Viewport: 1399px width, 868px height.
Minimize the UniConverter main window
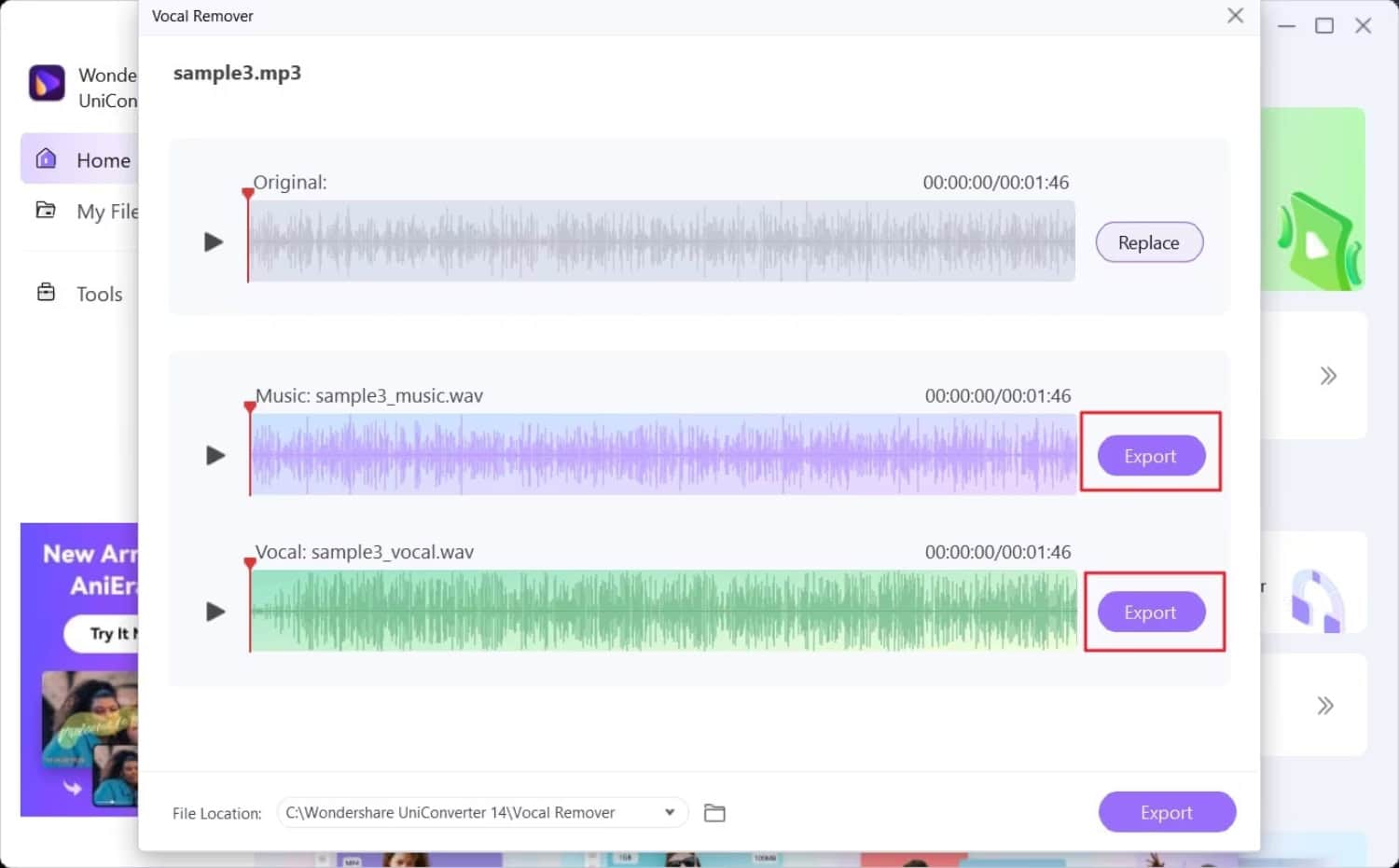pos(1287,26)
